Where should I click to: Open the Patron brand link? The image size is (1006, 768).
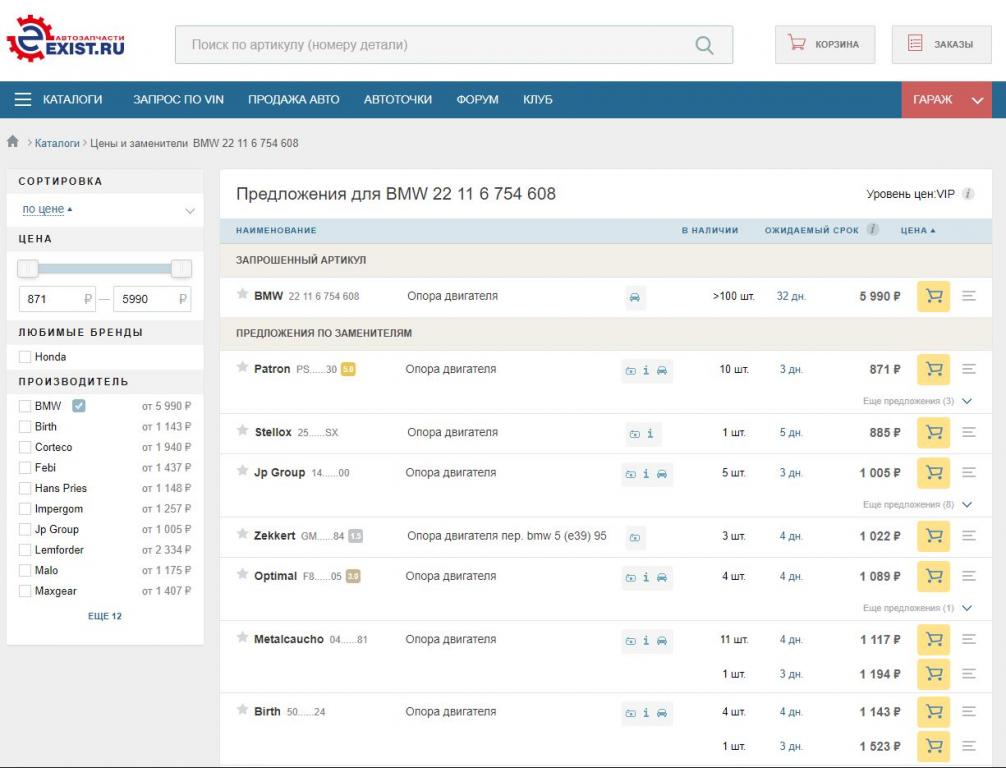click(x=272, y=369)
